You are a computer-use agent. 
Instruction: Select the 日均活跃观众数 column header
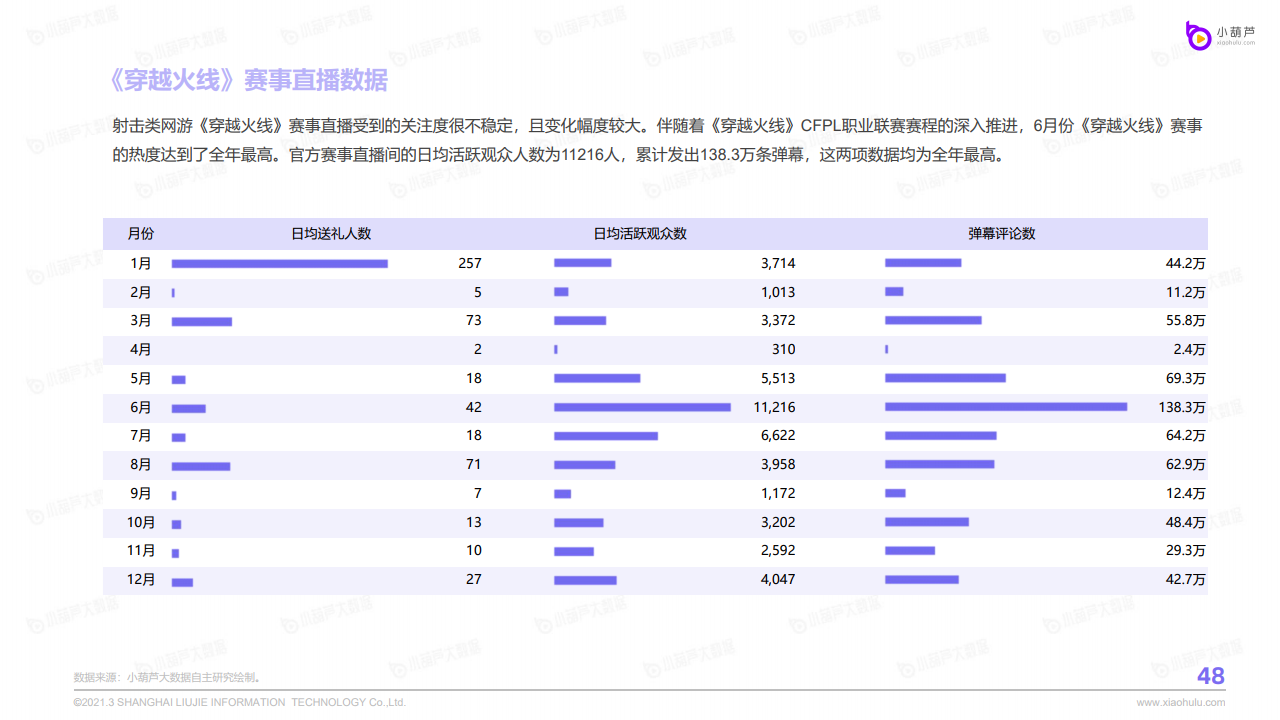[x=640, y=234]
